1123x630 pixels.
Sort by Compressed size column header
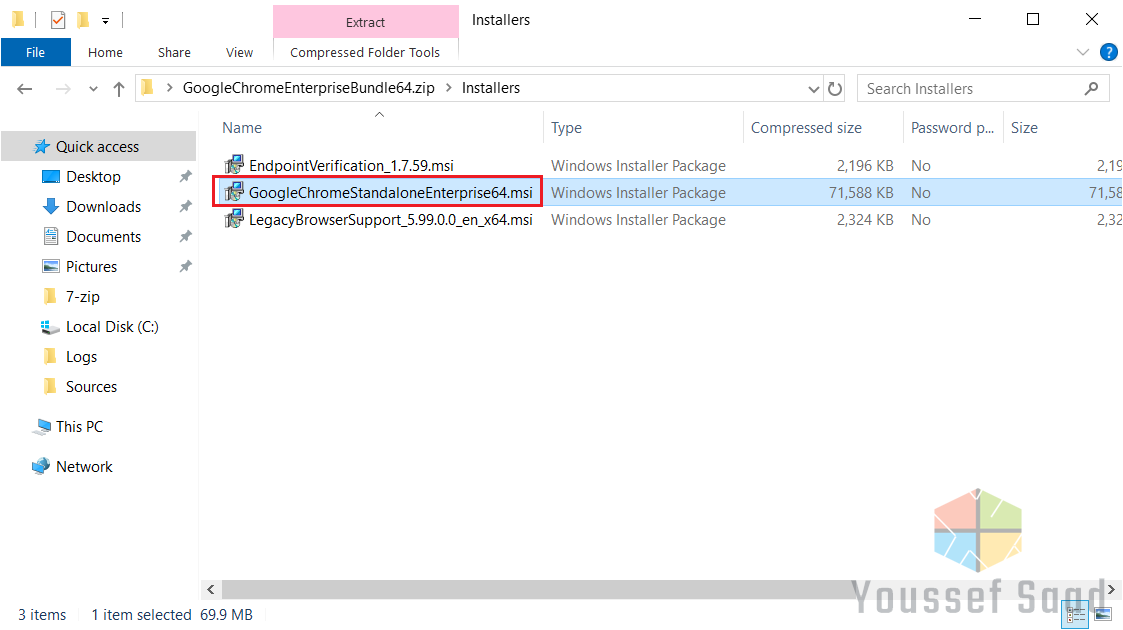tap(823, 127)
